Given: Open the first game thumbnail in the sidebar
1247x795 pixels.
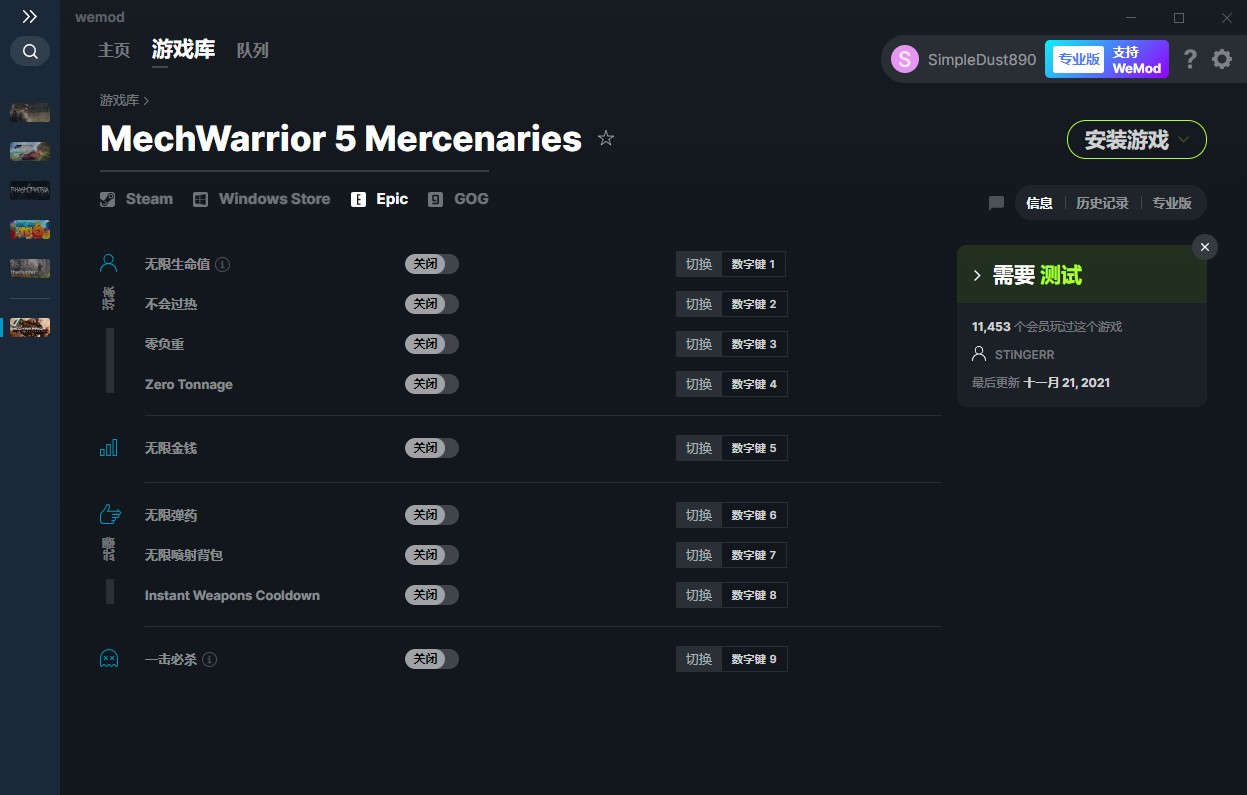Looking at the screenshot, I should pos(30,112).
